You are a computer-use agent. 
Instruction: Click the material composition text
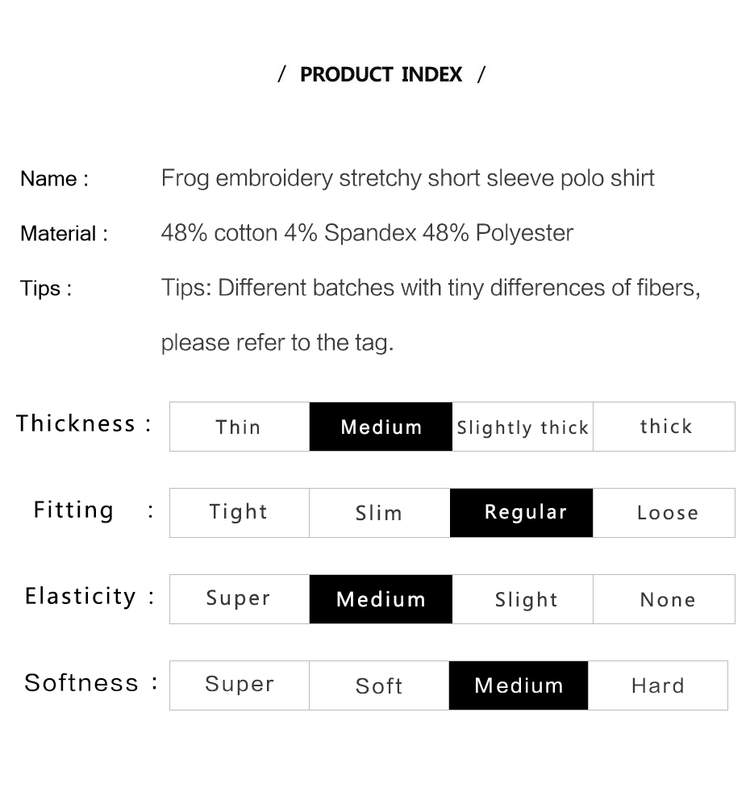point(367,233)
